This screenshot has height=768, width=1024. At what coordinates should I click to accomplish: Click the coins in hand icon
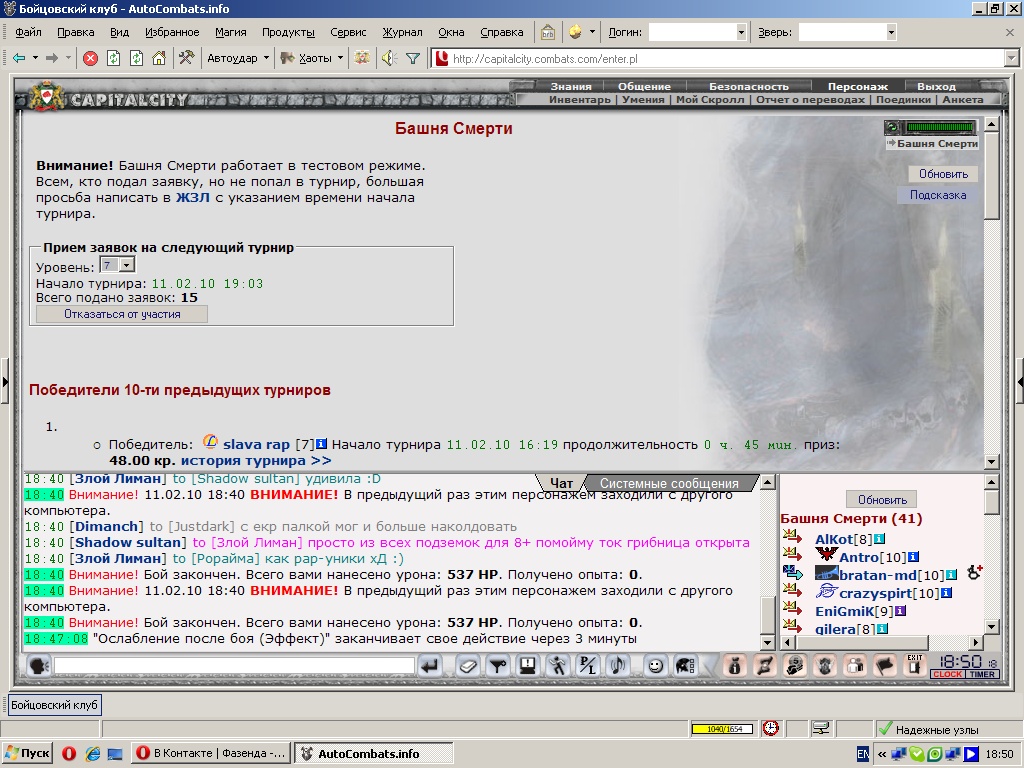coord(795,666)
